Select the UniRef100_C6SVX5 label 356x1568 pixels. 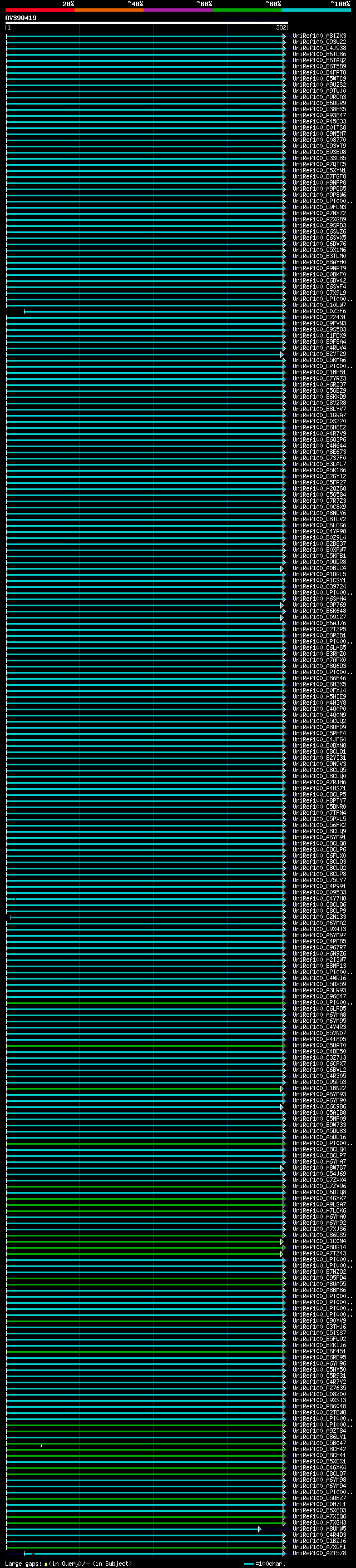pos(319,238)
